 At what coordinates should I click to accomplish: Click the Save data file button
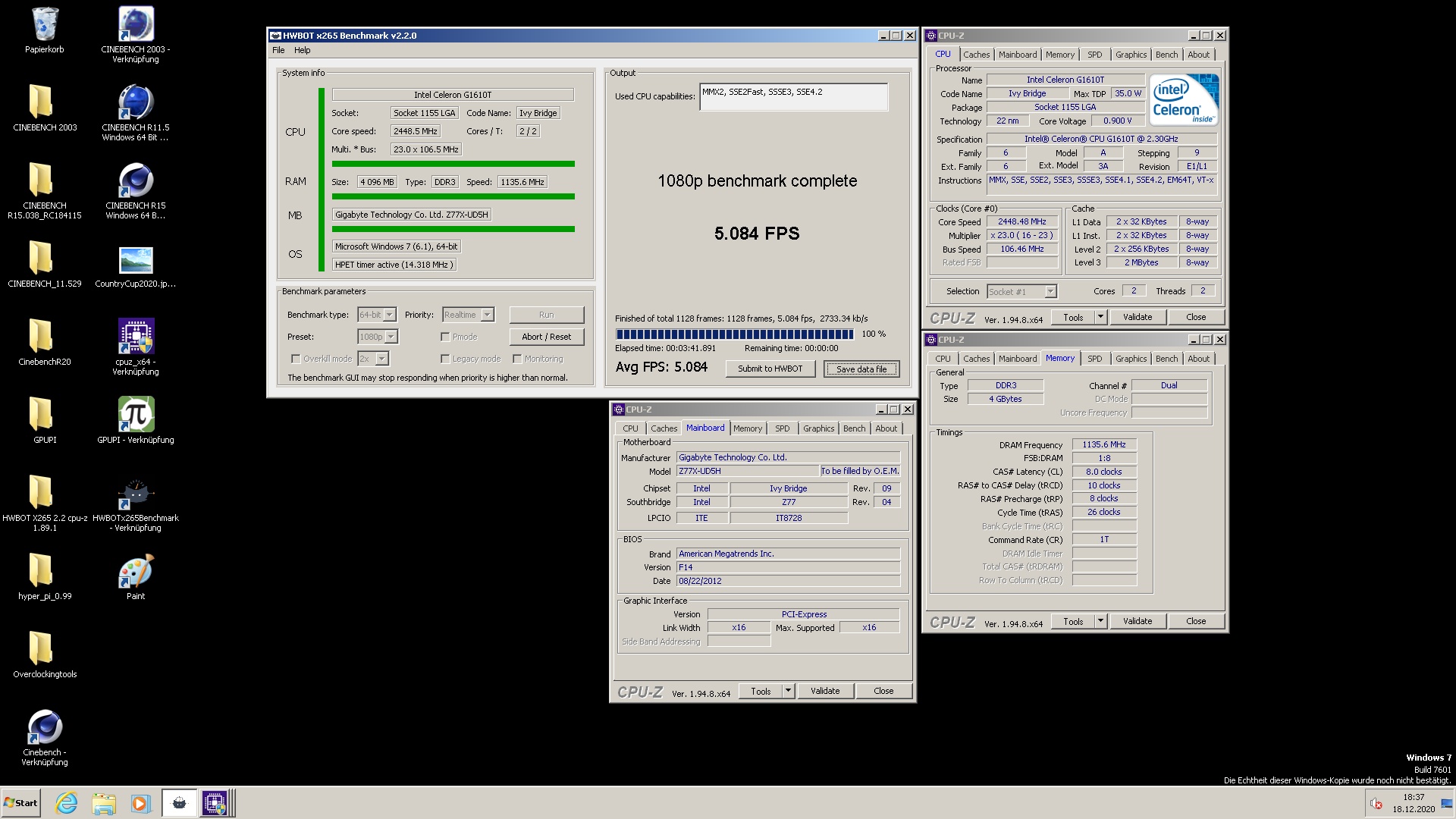click(861, 369)
